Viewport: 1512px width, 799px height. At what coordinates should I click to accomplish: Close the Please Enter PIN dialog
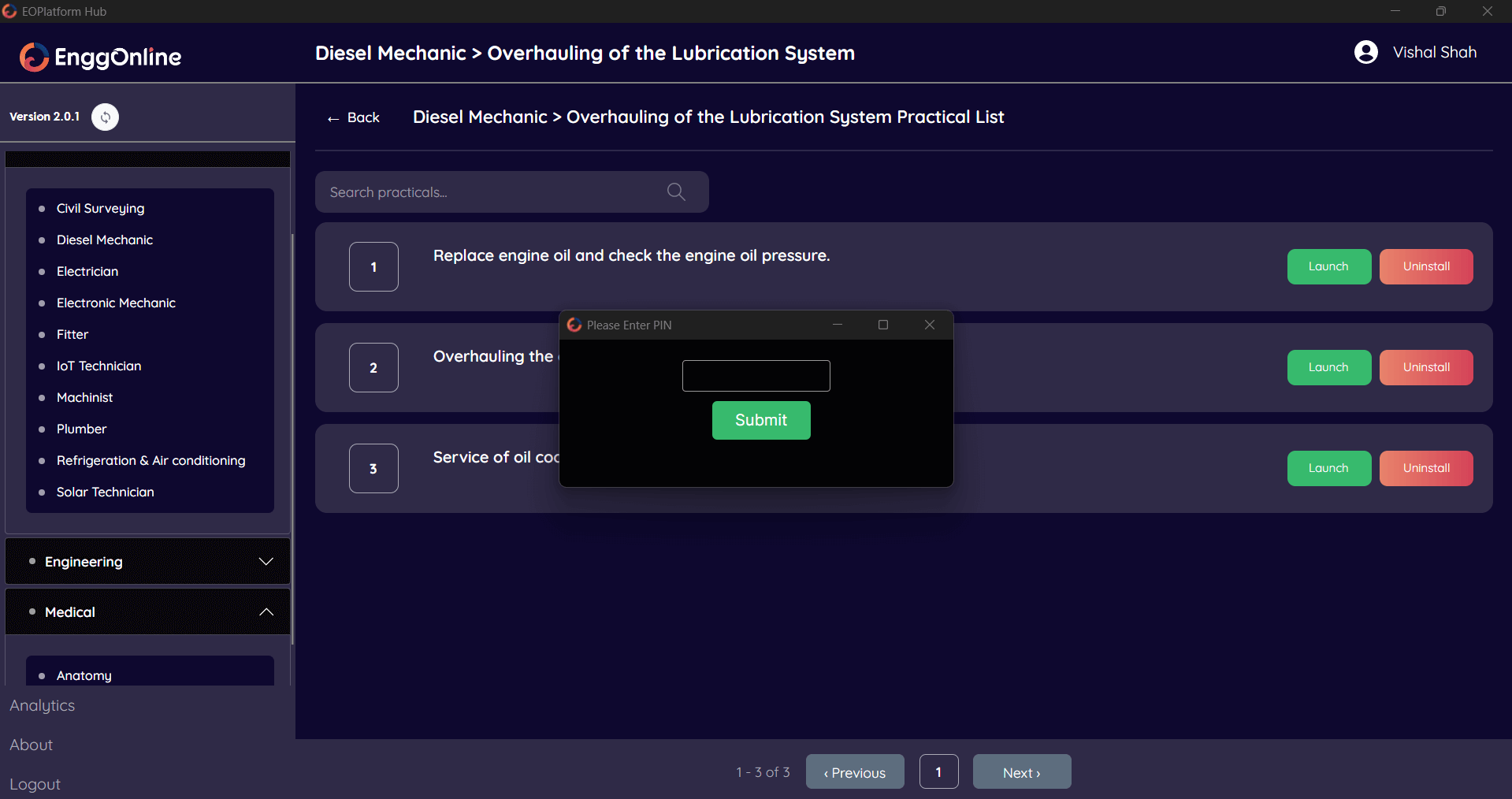929,325
